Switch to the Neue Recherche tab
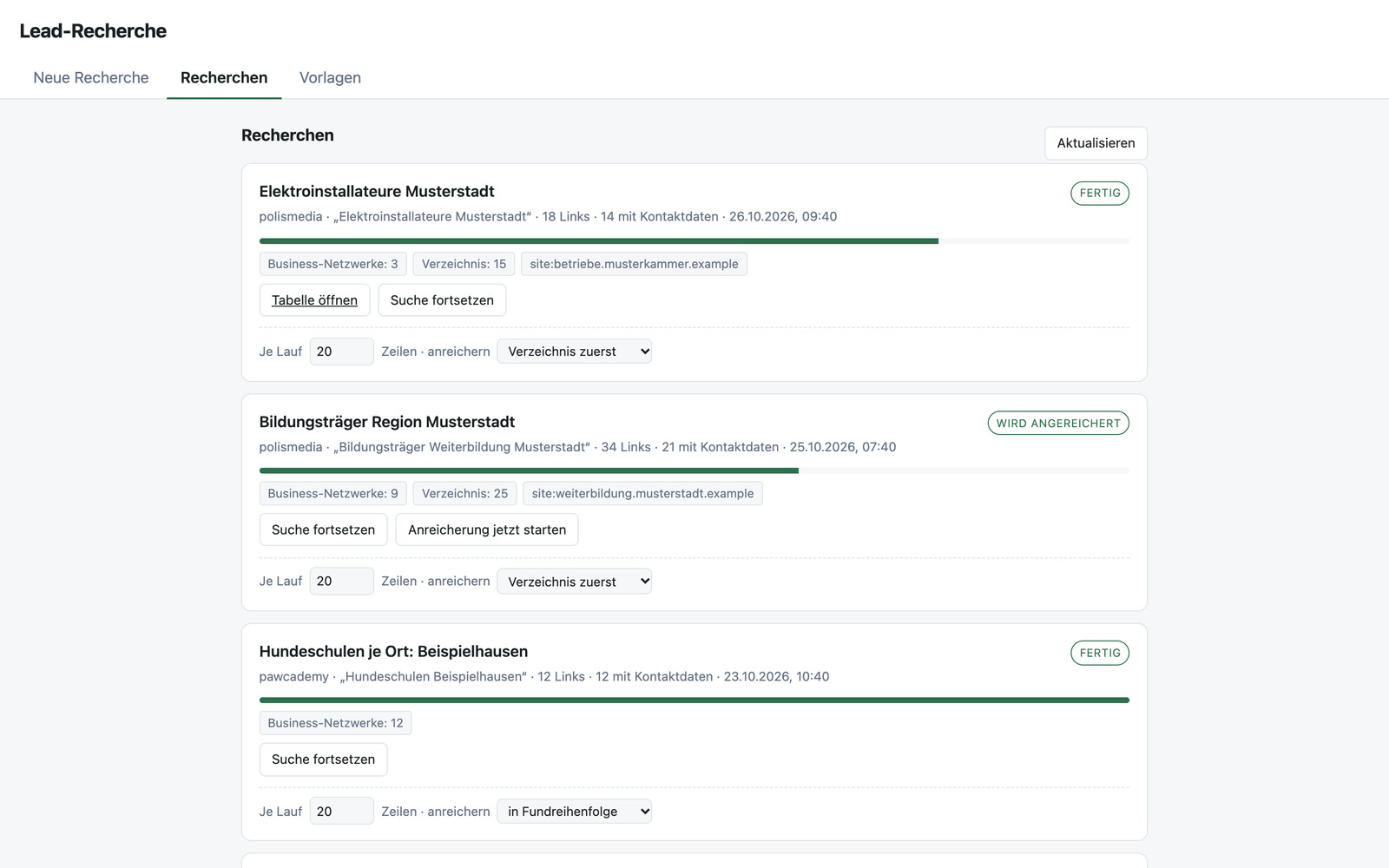This screenshot has width=1389, height=868. pyautogui.click(x=91, y=78)
